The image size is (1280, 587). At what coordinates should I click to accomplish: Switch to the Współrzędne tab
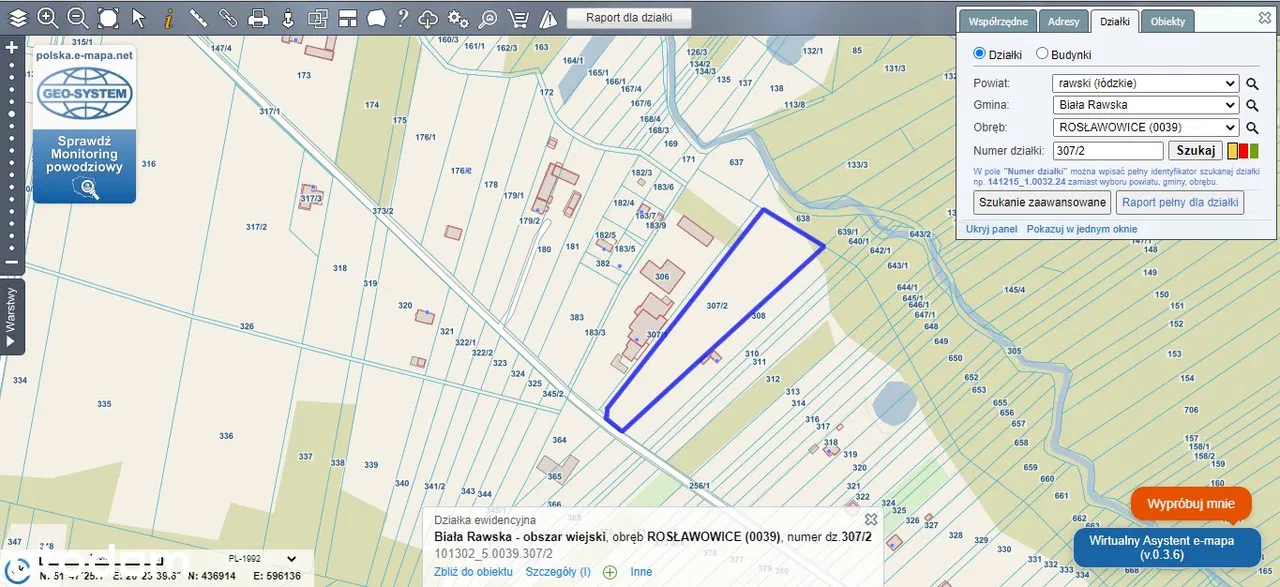pos(998,21)
